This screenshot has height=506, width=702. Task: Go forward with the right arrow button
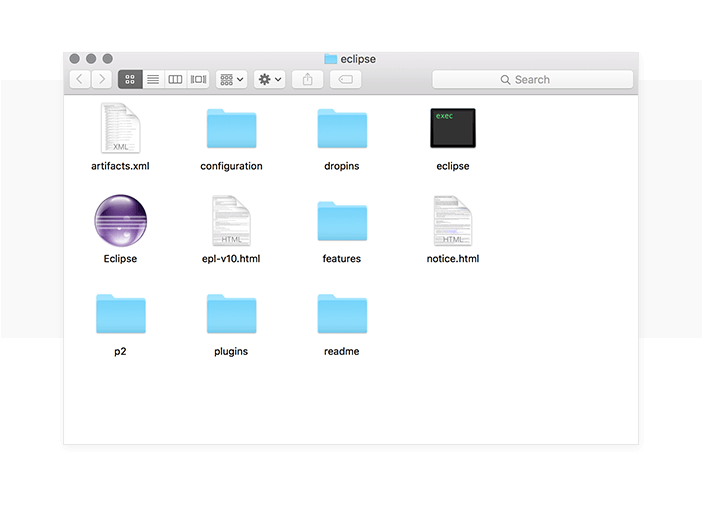point(102,79)
